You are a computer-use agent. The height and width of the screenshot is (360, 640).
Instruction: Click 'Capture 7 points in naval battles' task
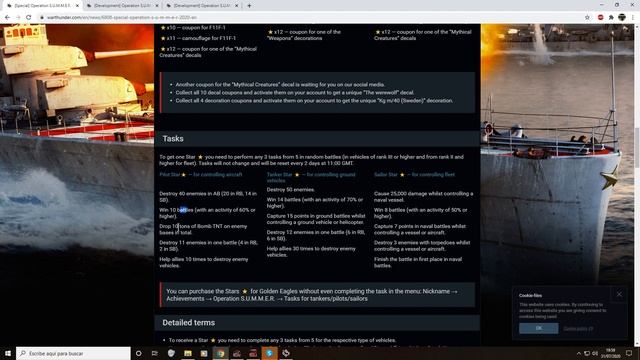click(420, 229)
